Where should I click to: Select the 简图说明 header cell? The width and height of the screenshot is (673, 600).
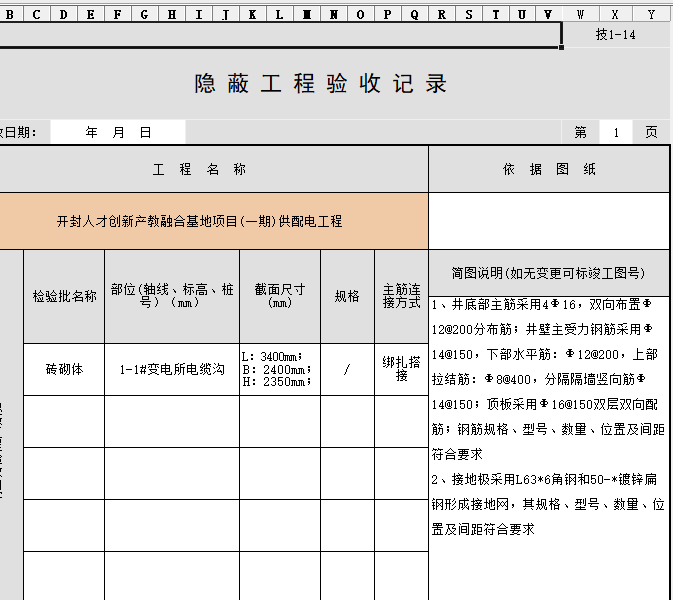[x=549, y=273]
